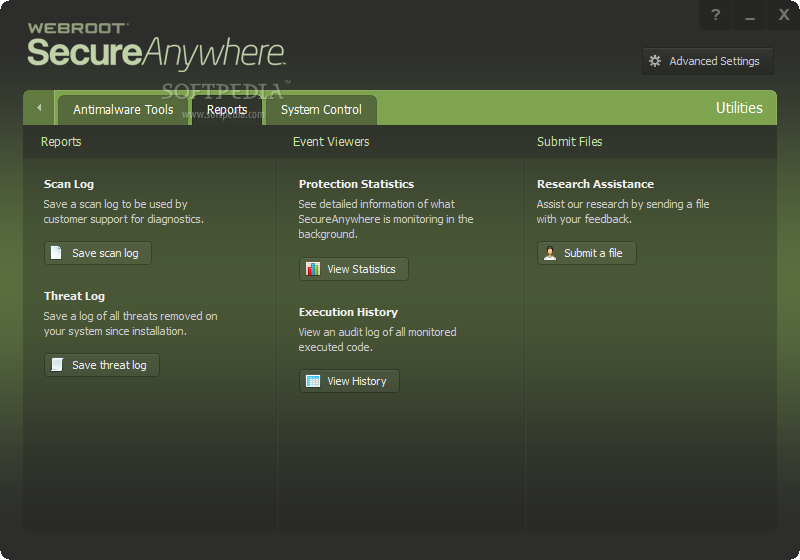Click the table icon on View History
The image size is (800, 560).
(x=313, y=381)
